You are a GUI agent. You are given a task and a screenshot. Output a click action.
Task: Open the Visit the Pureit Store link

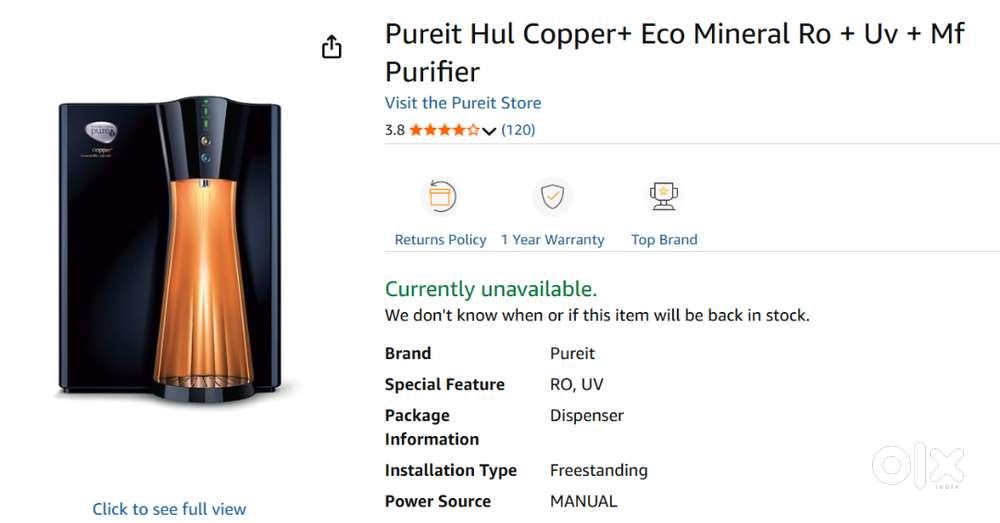pyautogui.click(x=463, y=103)
